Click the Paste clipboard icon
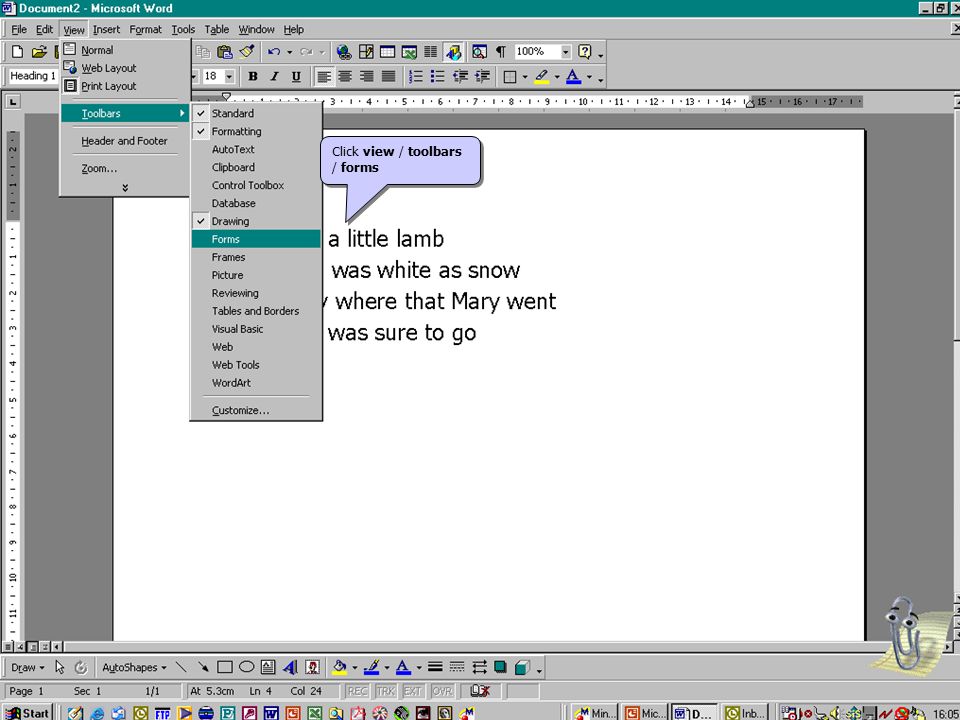This screenshot has width=960, height=720. [x=225, y=52]
